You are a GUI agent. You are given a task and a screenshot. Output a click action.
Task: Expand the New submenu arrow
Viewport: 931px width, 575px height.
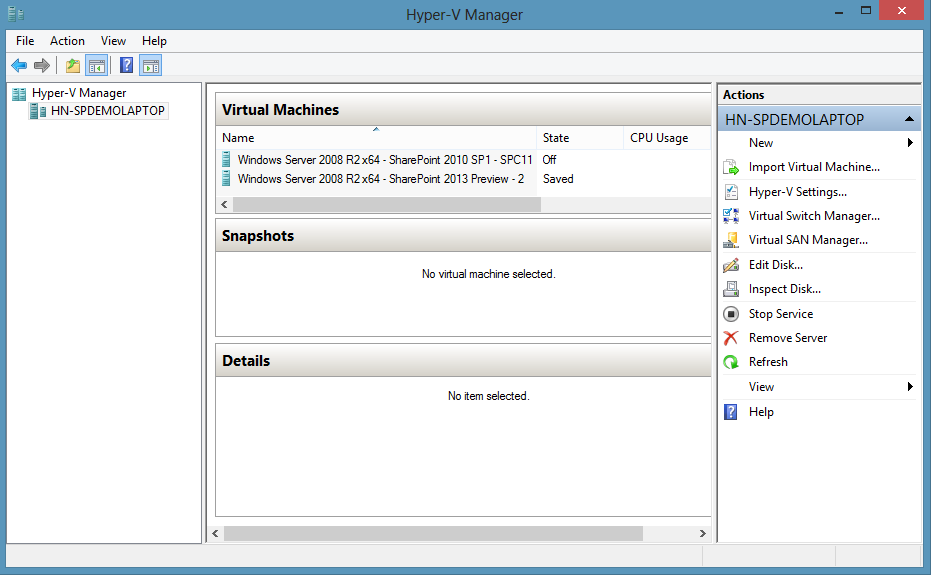(910, 143)
